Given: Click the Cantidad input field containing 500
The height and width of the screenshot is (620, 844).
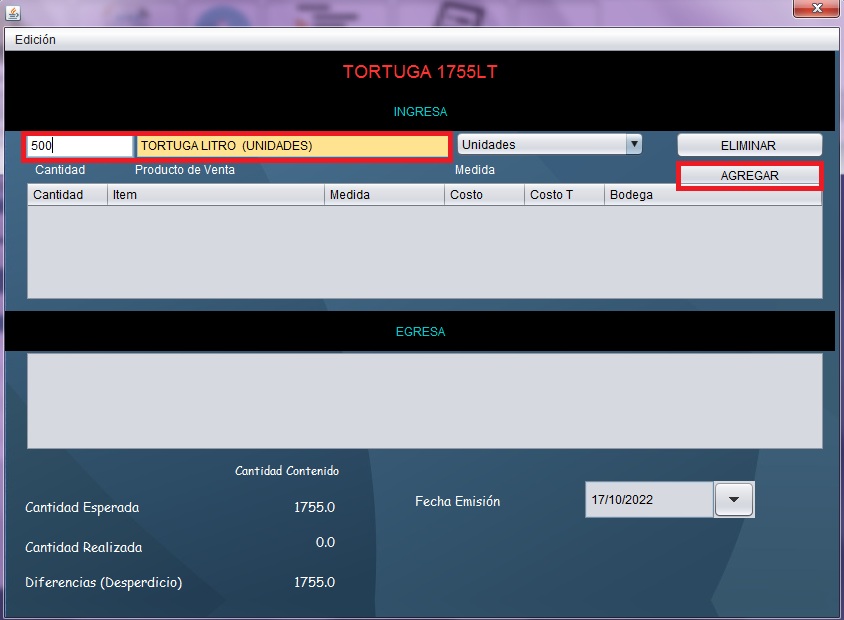Looking at the screenshot, I should (x=79, y=146).
